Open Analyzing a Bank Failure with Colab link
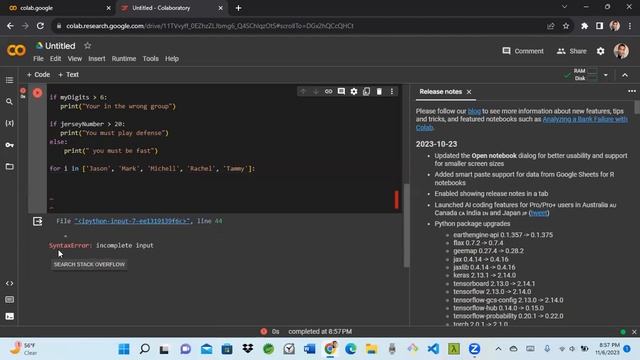The image size is (640, 360). (x=585, y=119)
